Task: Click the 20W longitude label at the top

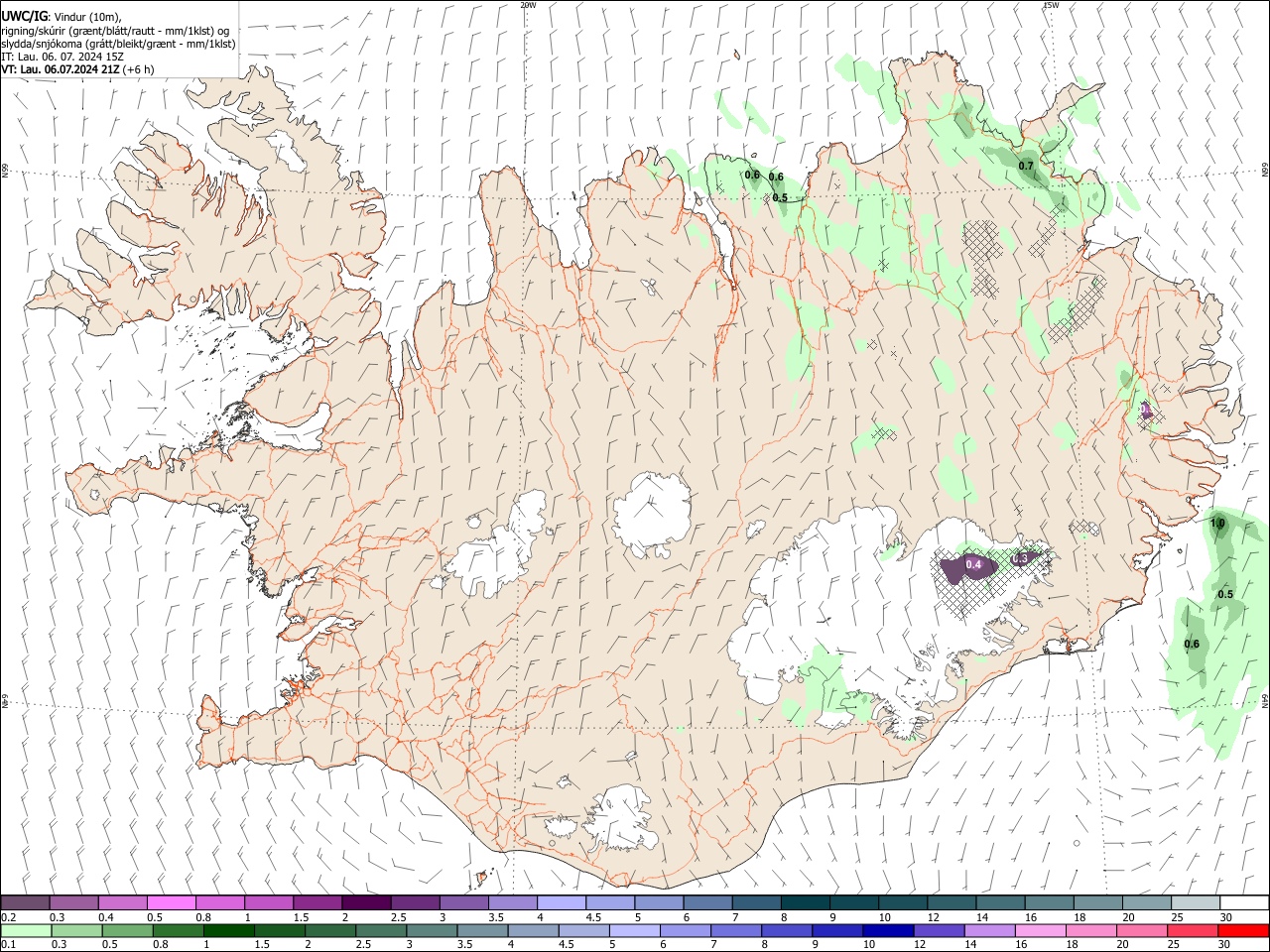Action: pos(528,5)
